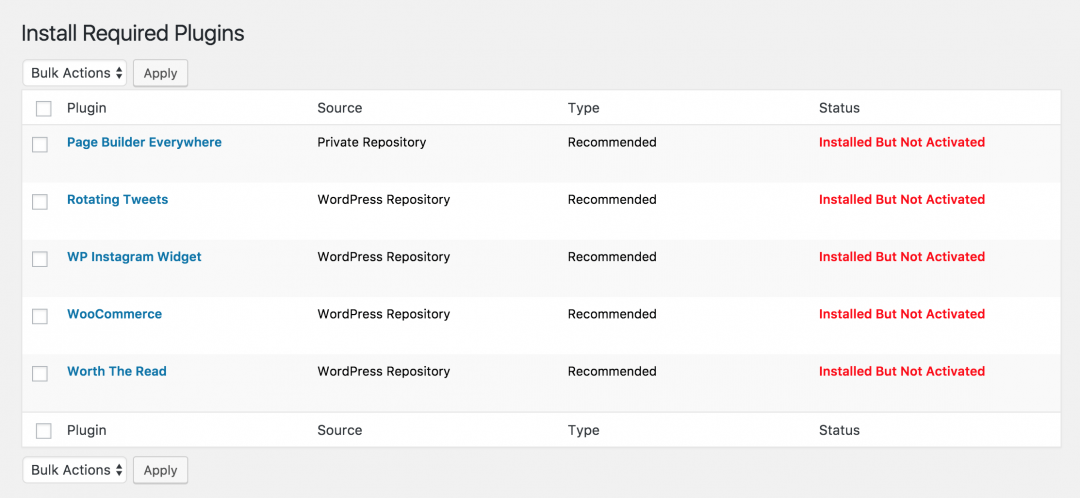Click the Plugin column header at top
The image size is (1080, 498).
87,108
